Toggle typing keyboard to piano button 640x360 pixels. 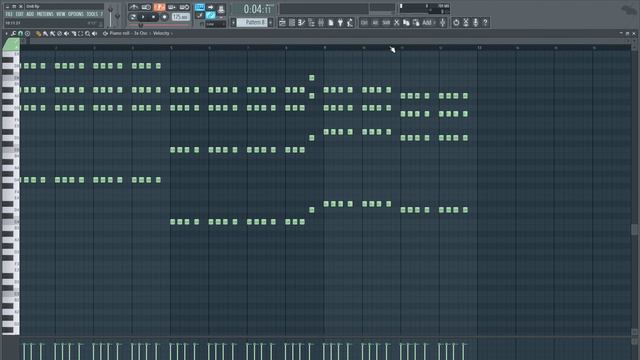[x=200, y=7]
